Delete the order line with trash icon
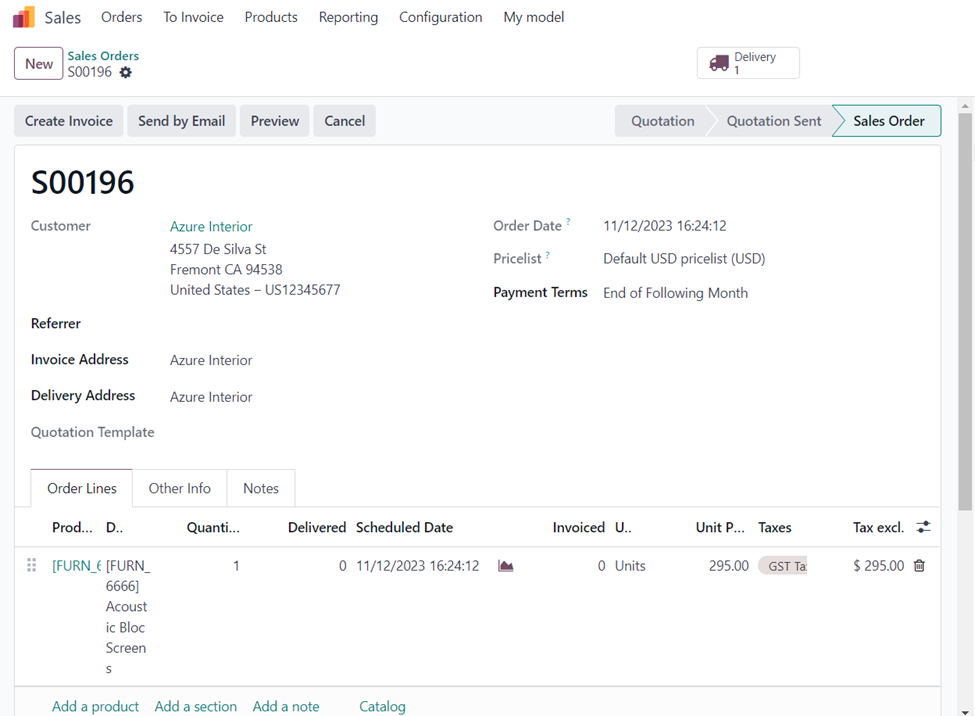 point(919,566)
